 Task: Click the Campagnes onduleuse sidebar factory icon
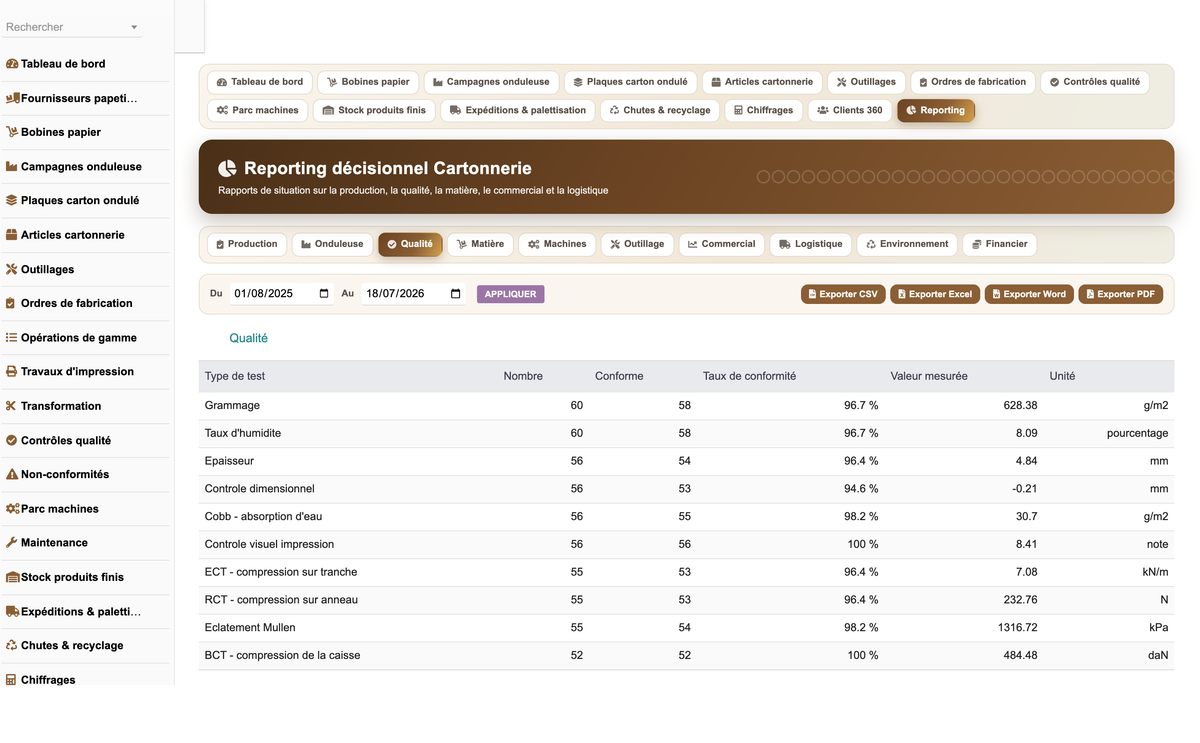12,167
